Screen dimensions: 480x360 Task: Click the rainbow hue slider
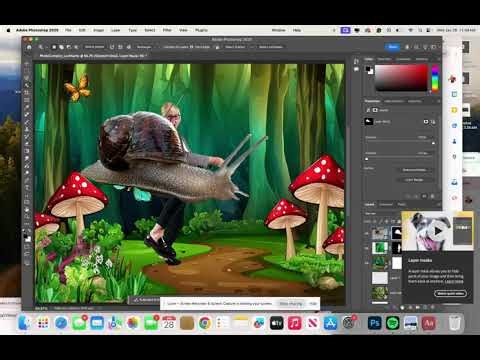click(435, 78)
